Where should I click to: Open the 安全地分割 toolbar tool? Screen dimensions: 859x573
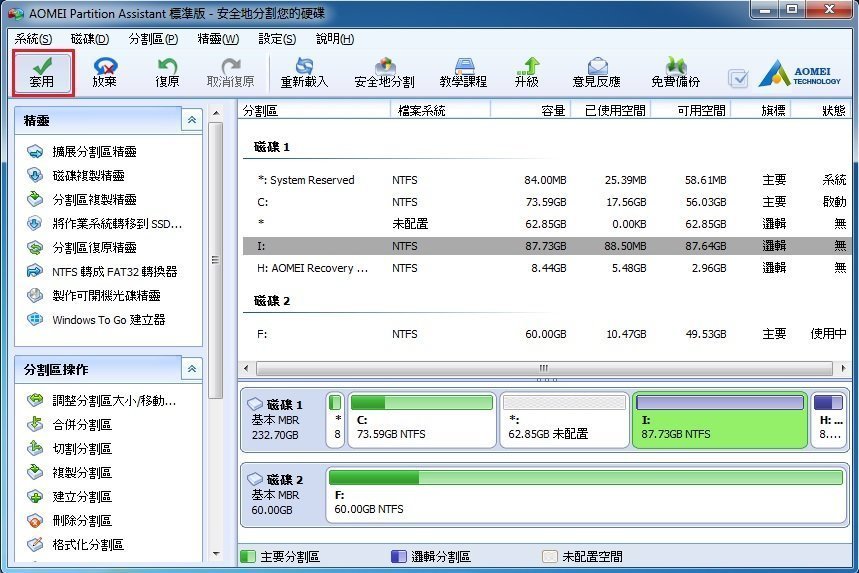pos(384,73)
